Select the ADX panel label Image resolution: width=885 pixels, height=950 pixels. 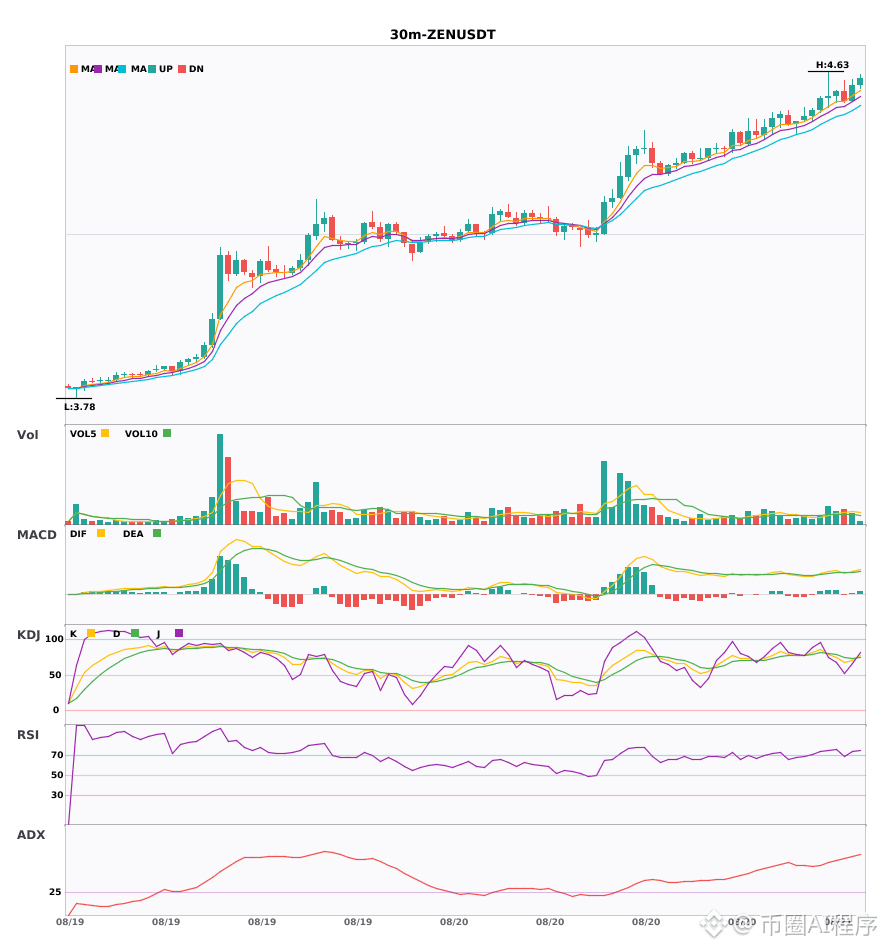pyautogui.click(x=31, y=835)
